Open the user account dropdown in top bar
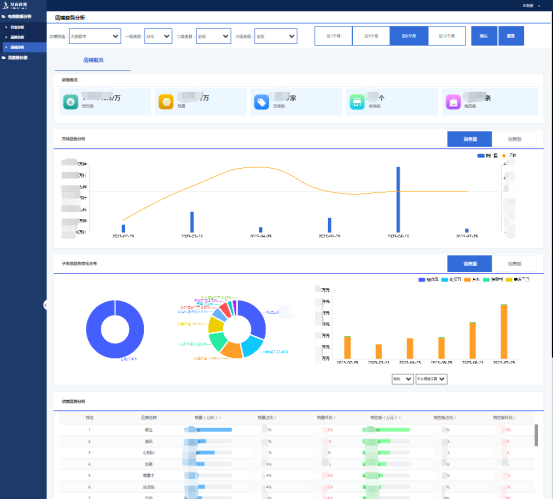 point(531,6)
